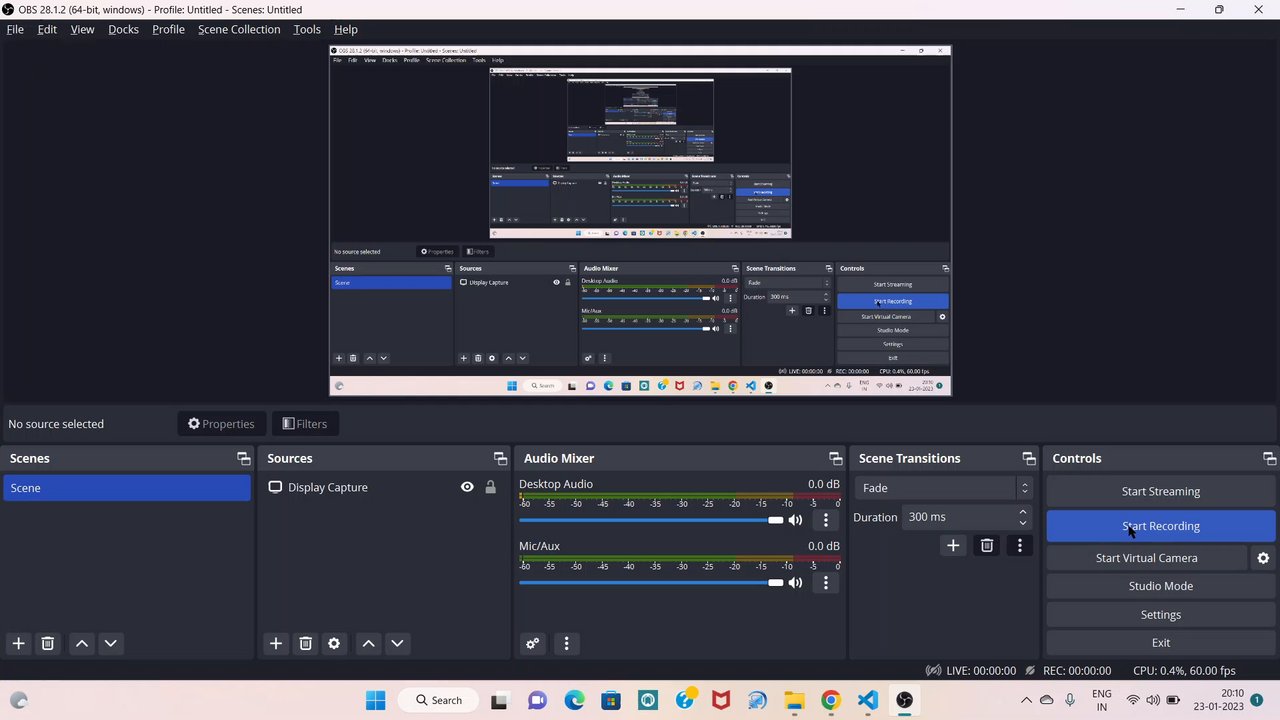This screenshot has height=720, width=1280.
Task: Add a new scene with plus icon
Action: pyautogui.click(x=18, y=643)
